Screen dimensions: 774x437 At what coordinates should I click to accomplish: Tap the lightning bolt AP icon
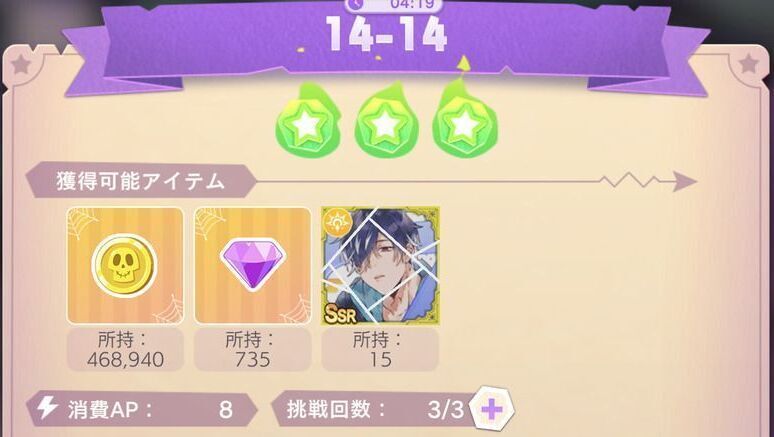[48, 408]
